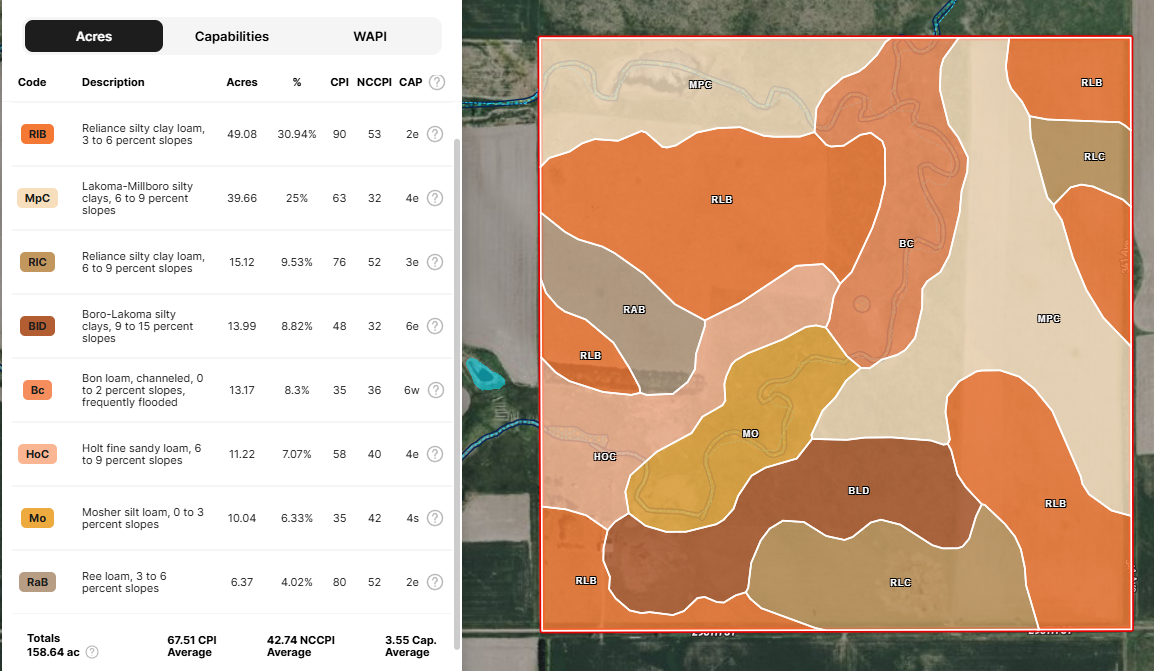Select the BlD brown soil code badge
Viewport: 1154px width, 671px height.
click(38, 326)
